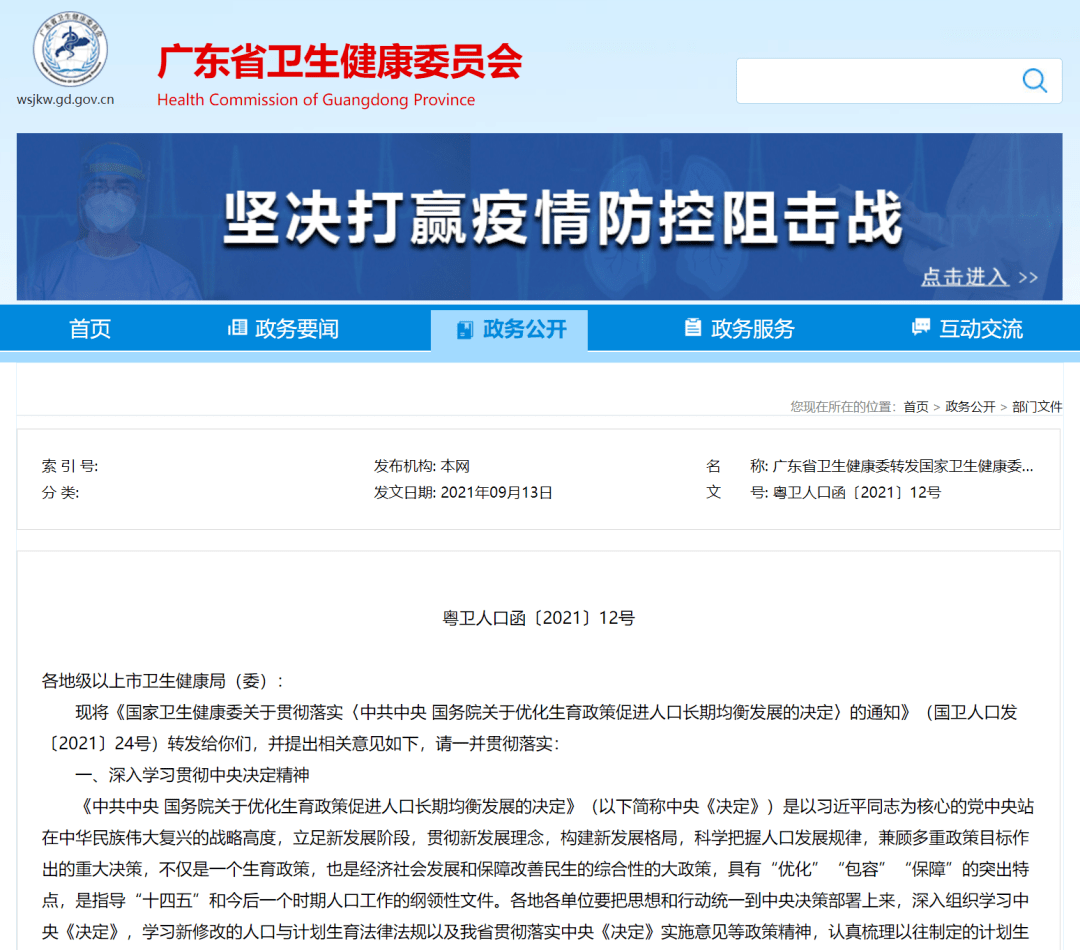Click the line starting 出的重大决策
This screenshot has height=950, width=1080.
pyautogui.click(x=535, y=869)
